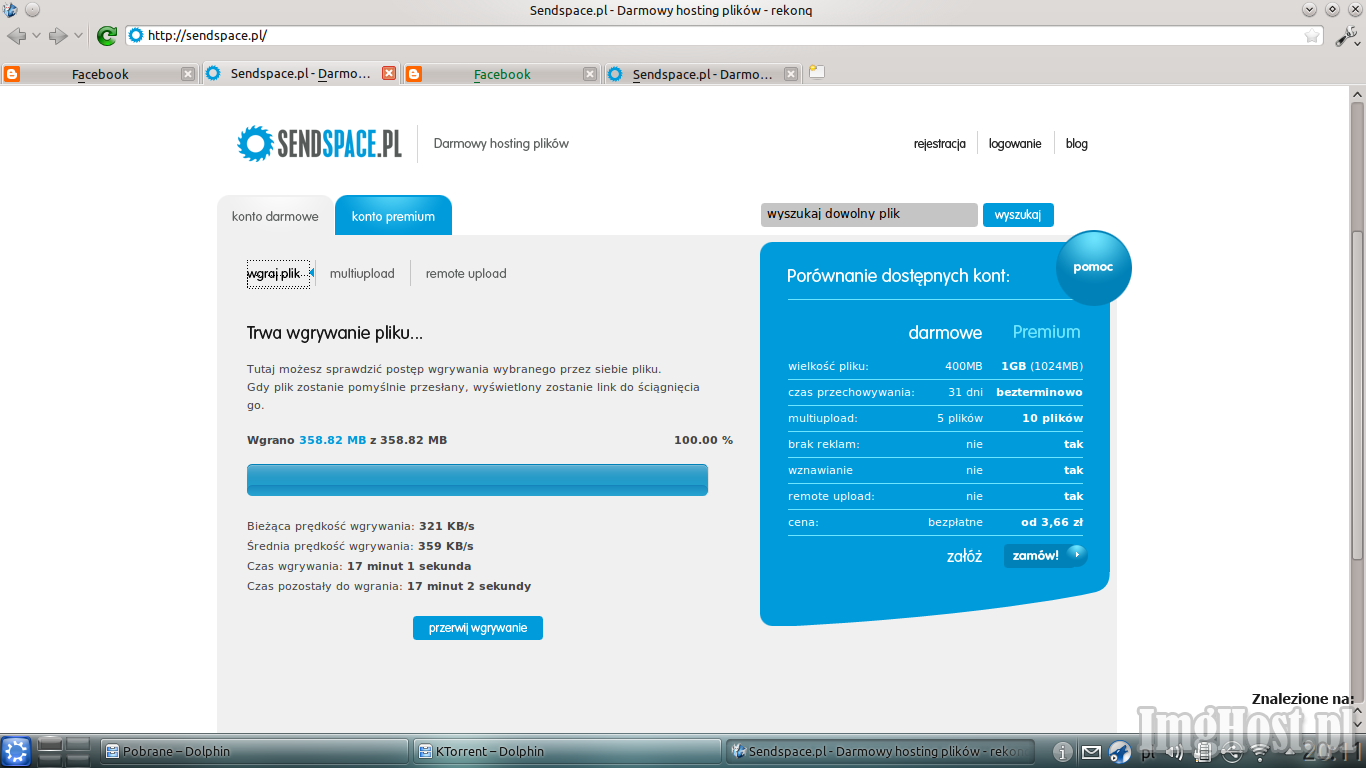This screenshot has height=768, width=1366.
Task: Open the volume speaker tray icon
Action: click(x=1174, y=752)
